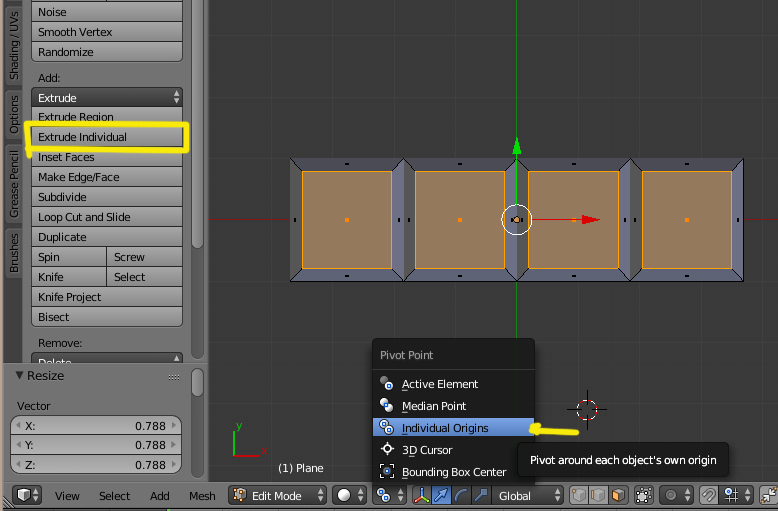Open the Grease Pencil tab

click(x=13, y=183)
